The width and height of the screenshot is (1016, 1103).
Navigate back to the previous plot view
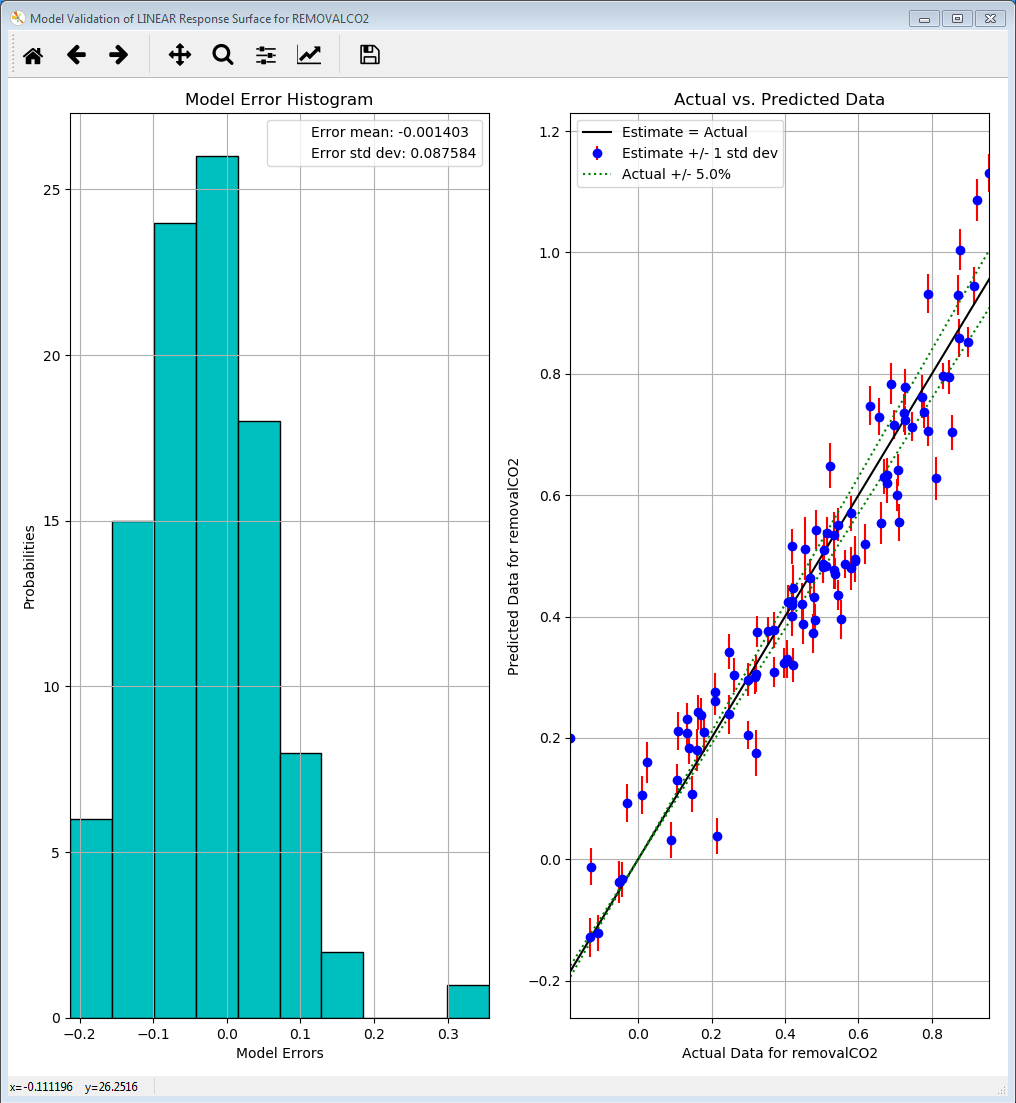click(76, 55)
